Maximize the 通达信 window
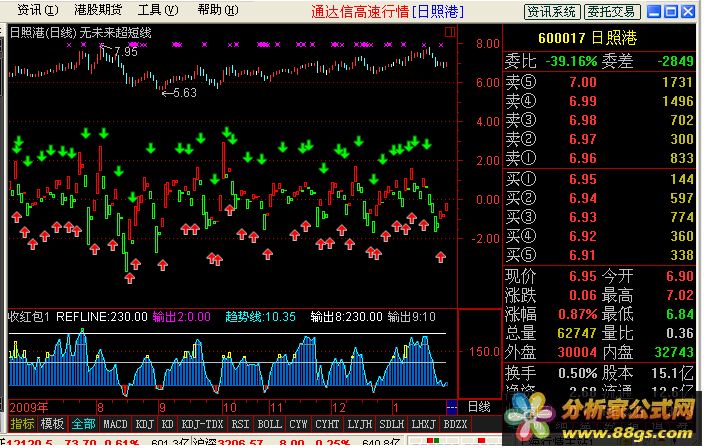This screenshot has width=704, height=448. 671,12
